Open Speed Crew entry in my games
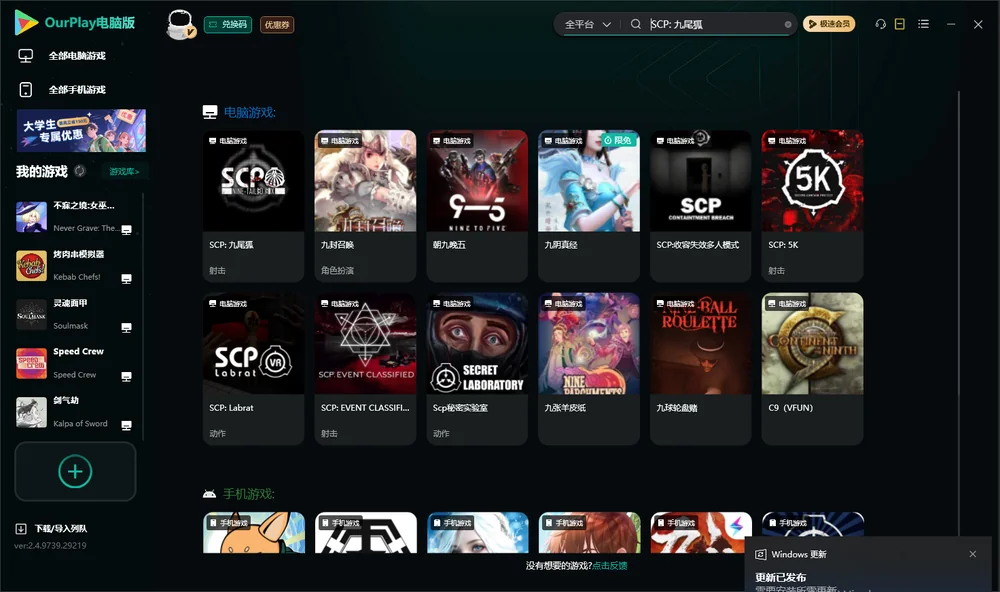This screenshot has width=1000, height=592. click(75, 363)
